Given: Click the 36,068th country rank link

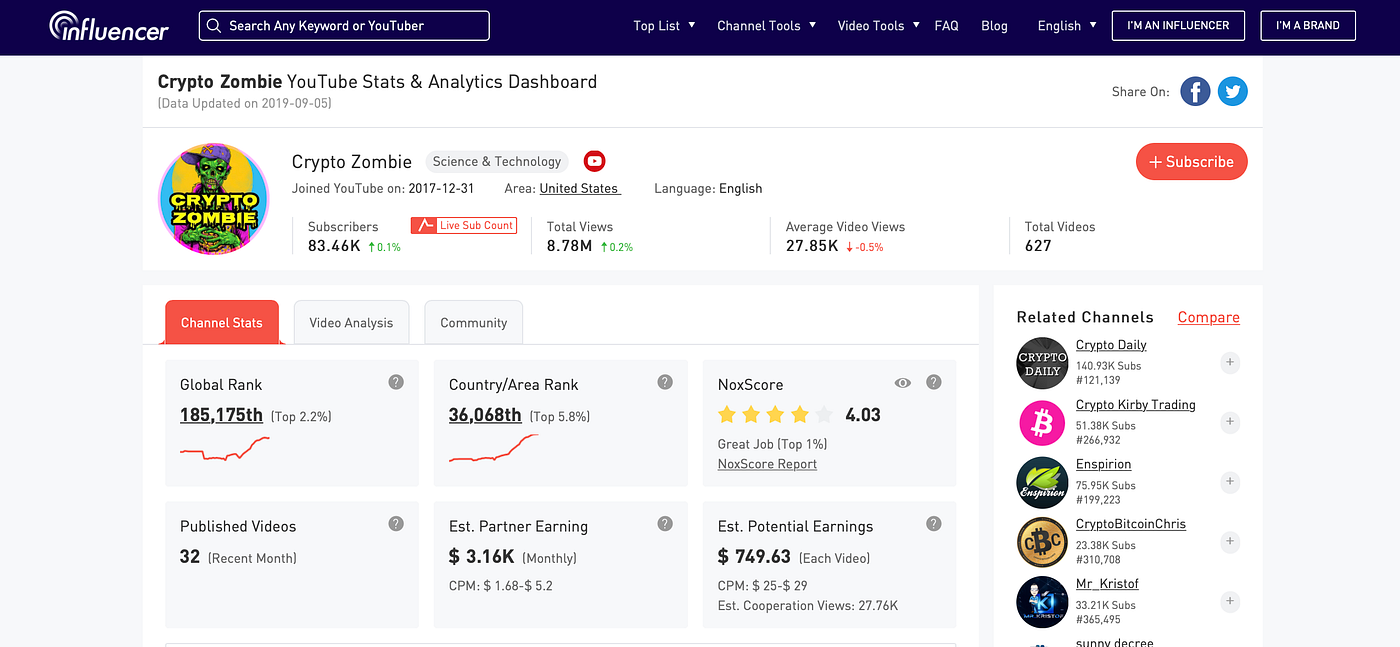Looking at the screenshot, I should [485, 415].
